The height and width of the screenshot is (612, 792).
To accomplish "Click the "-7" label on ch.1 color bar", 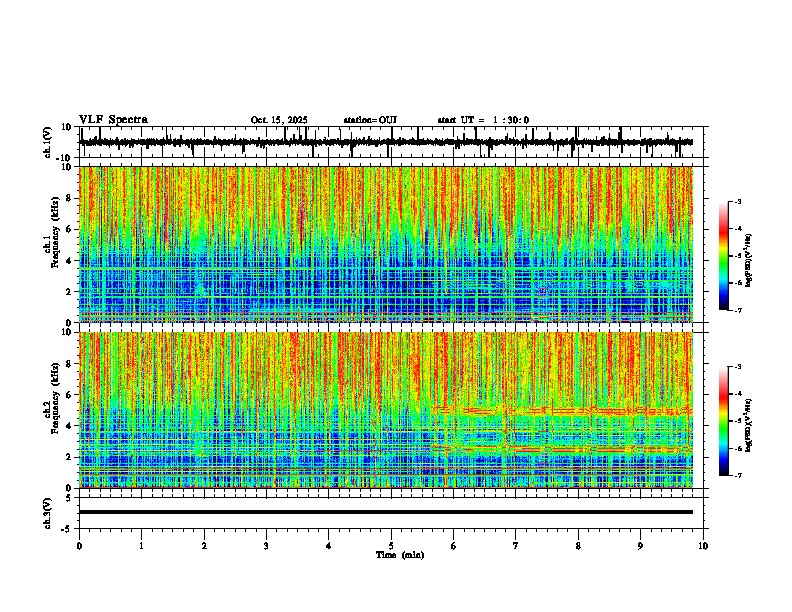I will pyautogui.click(x=738, y=310).
